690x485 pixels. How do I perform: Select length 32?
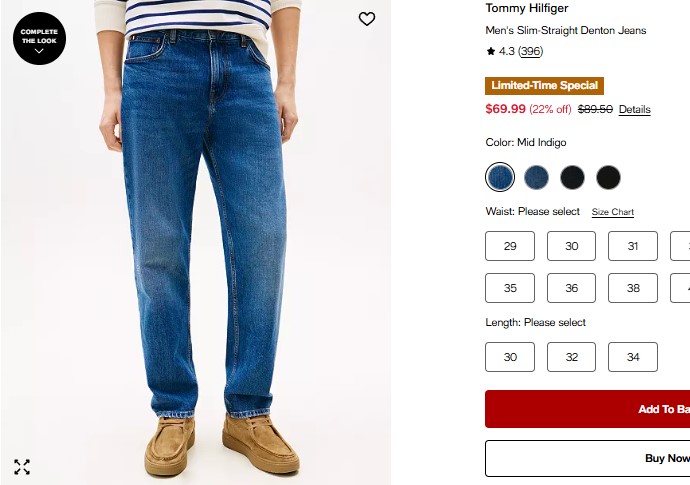[x=571, y=357]
